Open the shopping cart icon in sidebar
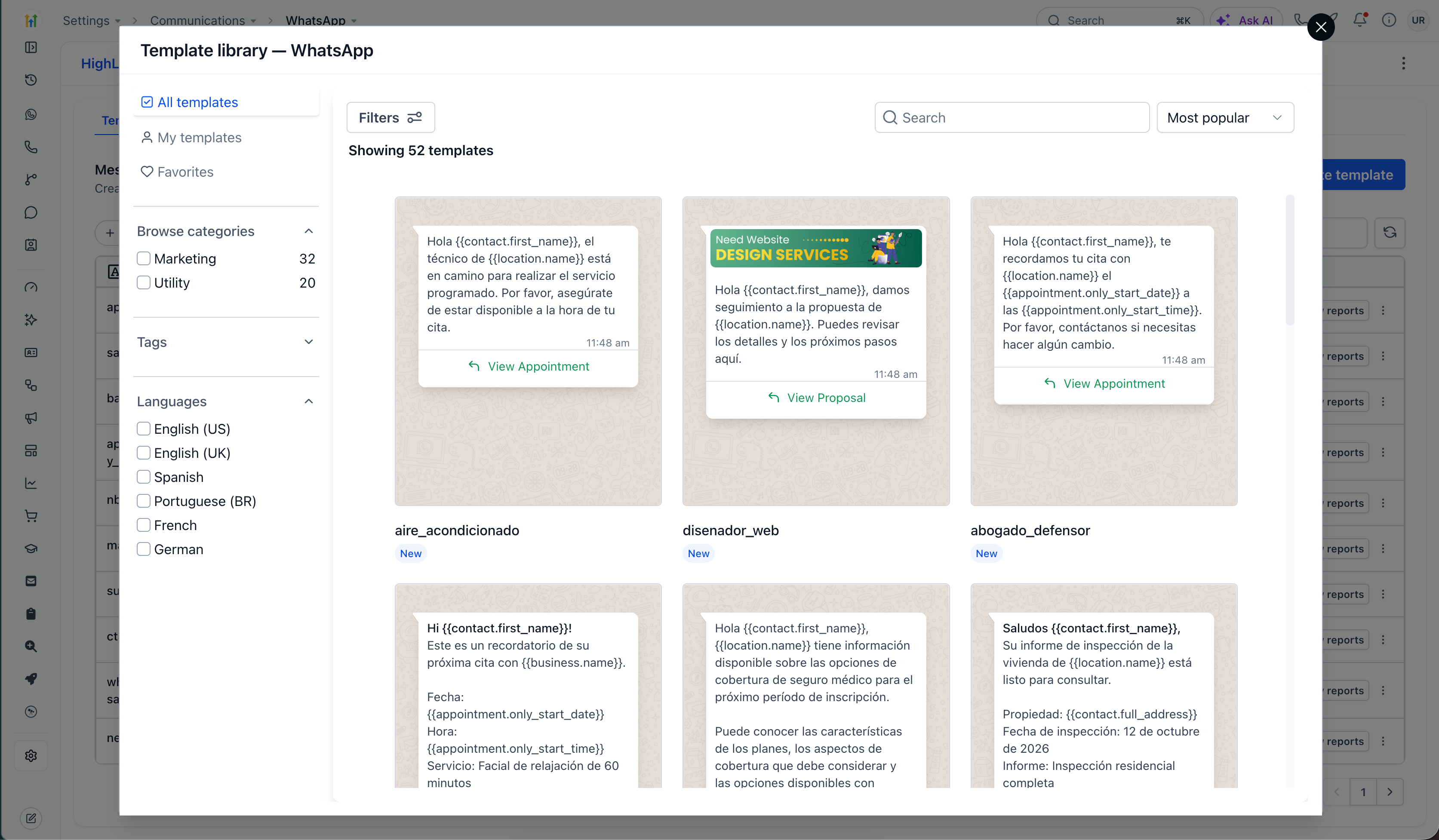The image size is (1439, 840). click(x=31, y=516)
